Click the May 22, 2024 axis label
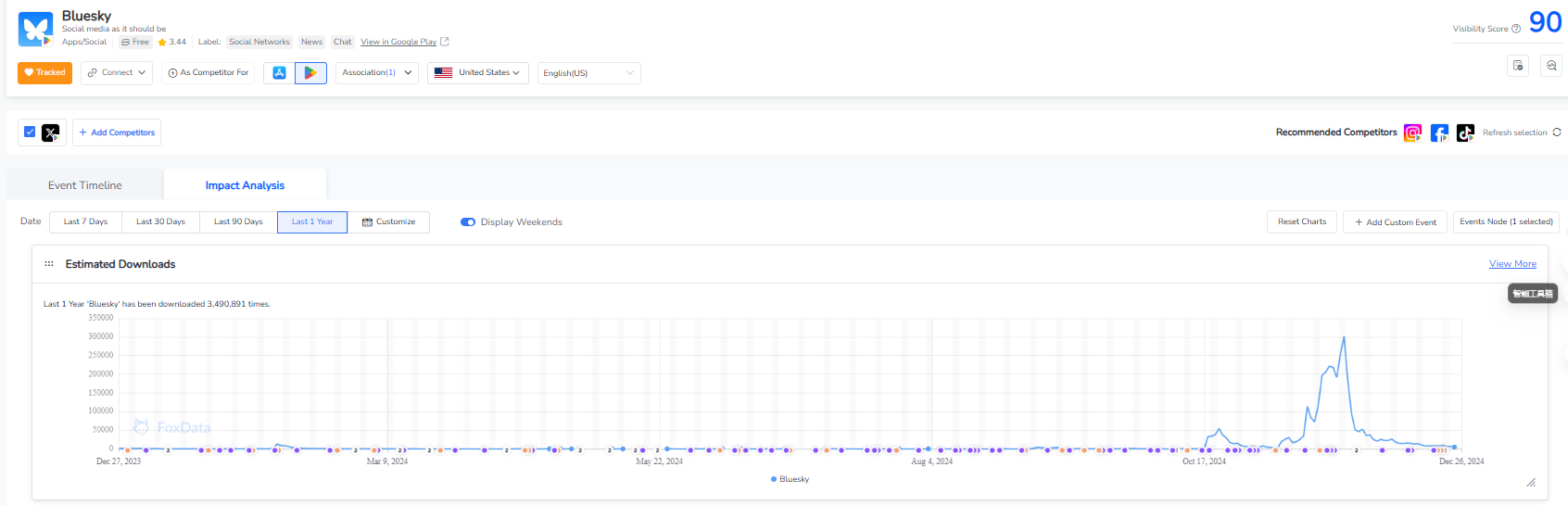 pyautogui.click(x=659, y=461)
